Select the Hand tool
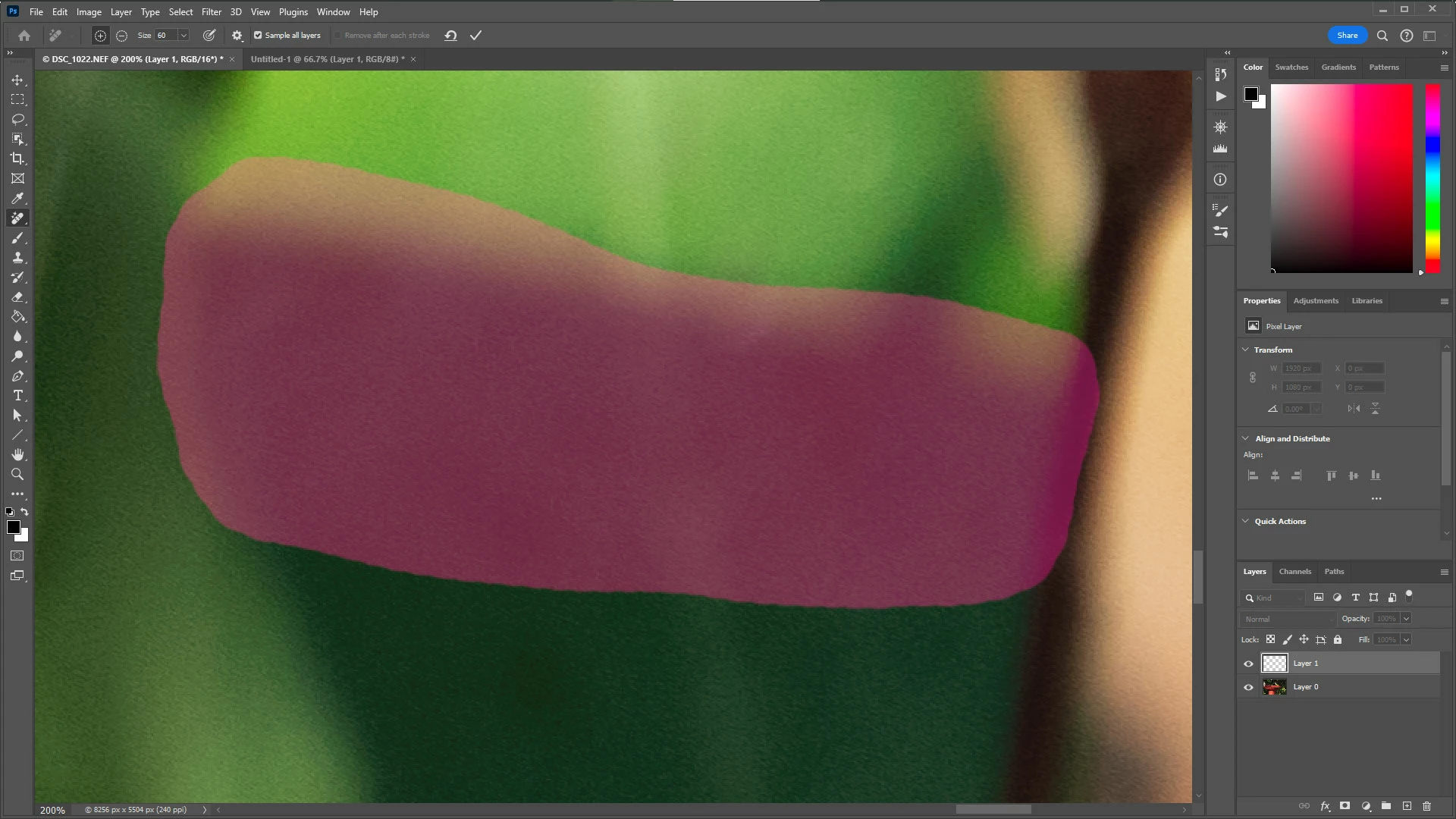The height and width of the screenshot is (819, 1456). 17,454
